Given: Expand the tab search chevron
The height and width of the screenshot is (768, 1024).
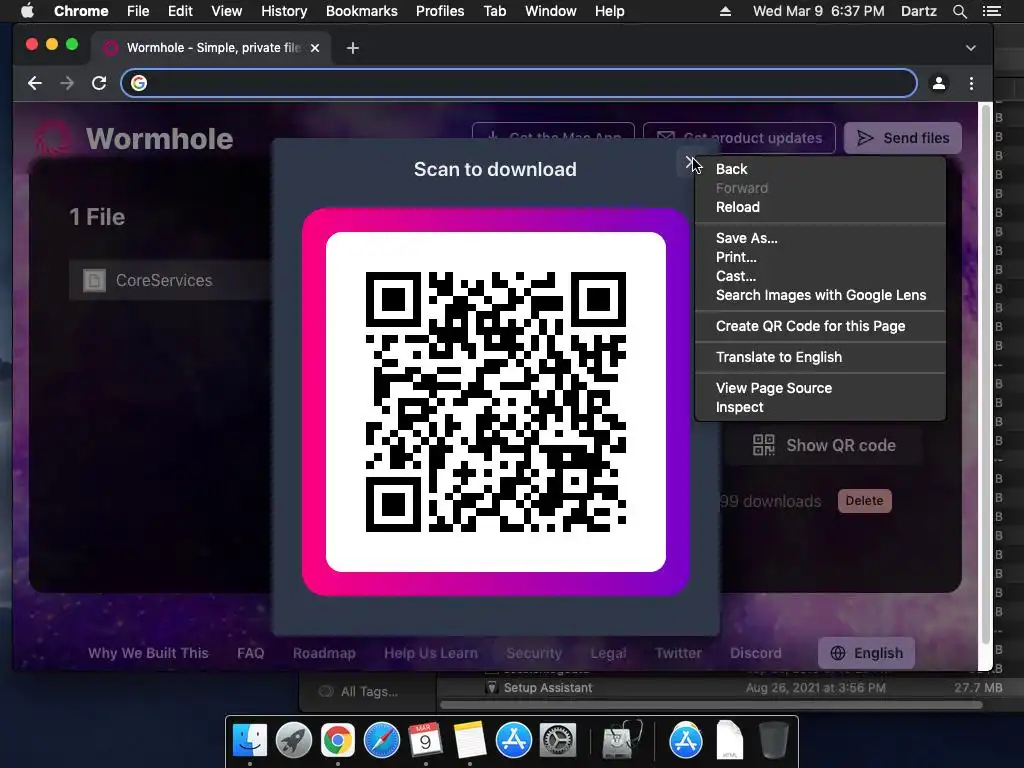Looking at the screenshot, I should click(970, 48).
